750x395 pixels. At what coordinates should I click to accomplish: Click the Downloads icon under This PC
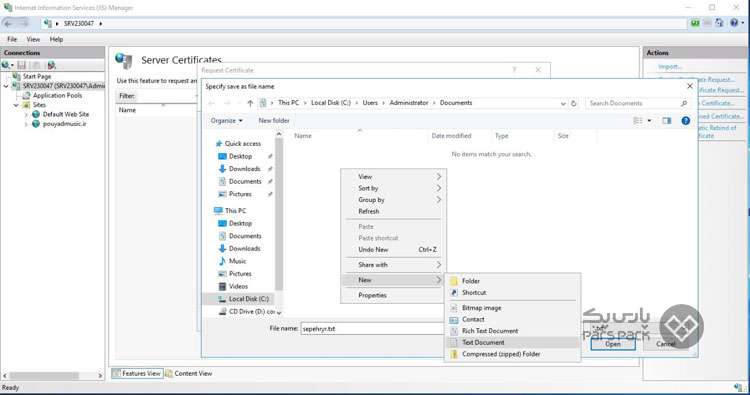(222, 249)
